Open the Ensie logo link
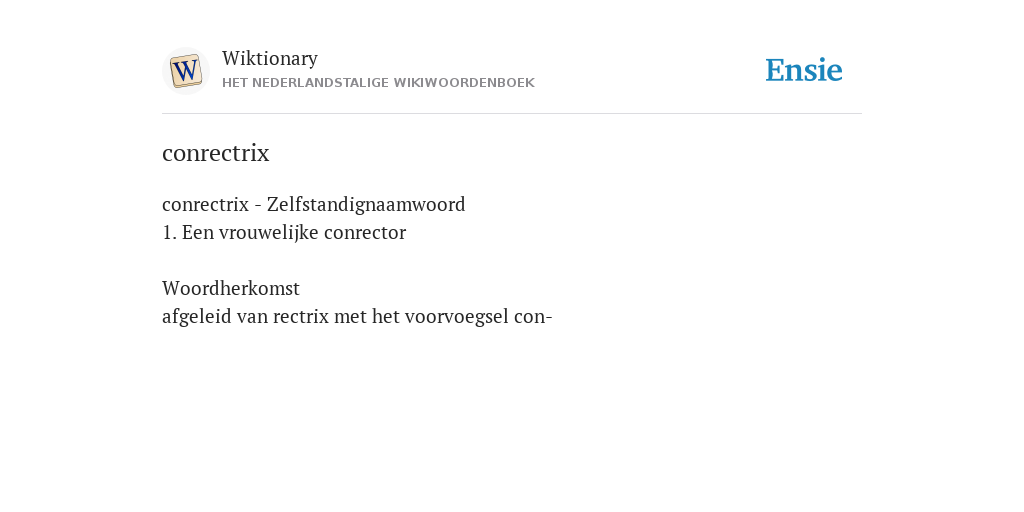 (x=804, y=70)
